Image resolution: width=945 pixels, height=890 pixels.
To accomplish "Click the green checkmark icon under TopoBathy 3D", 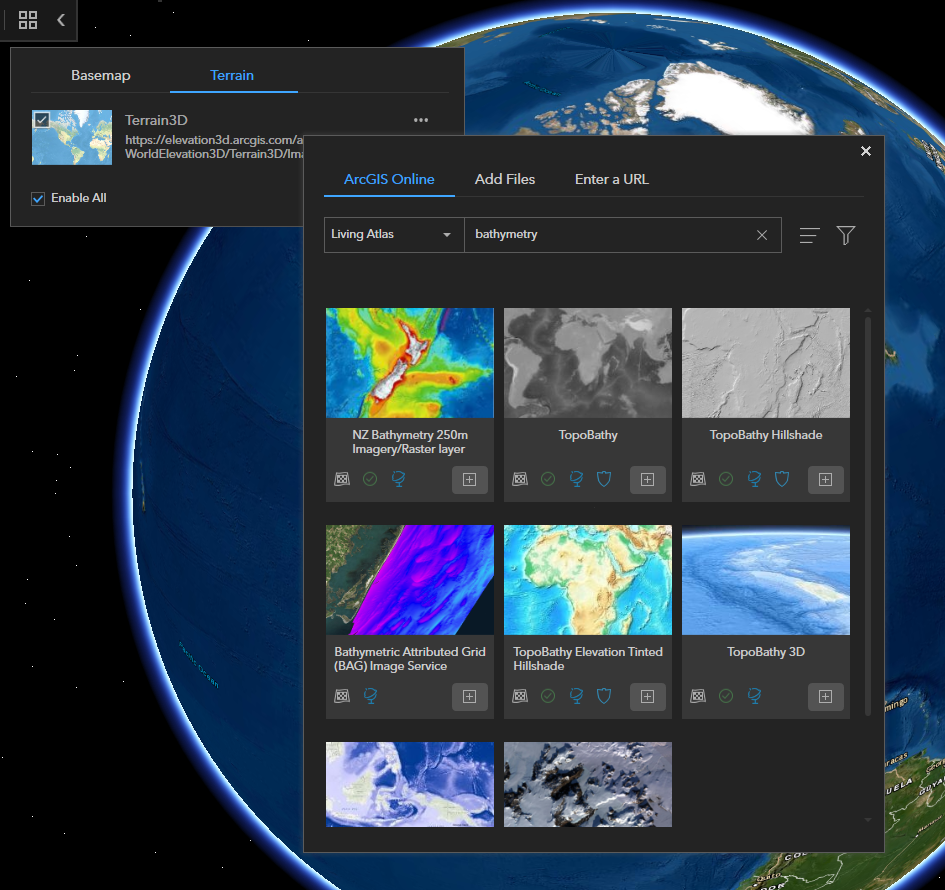I will (725, 696).
